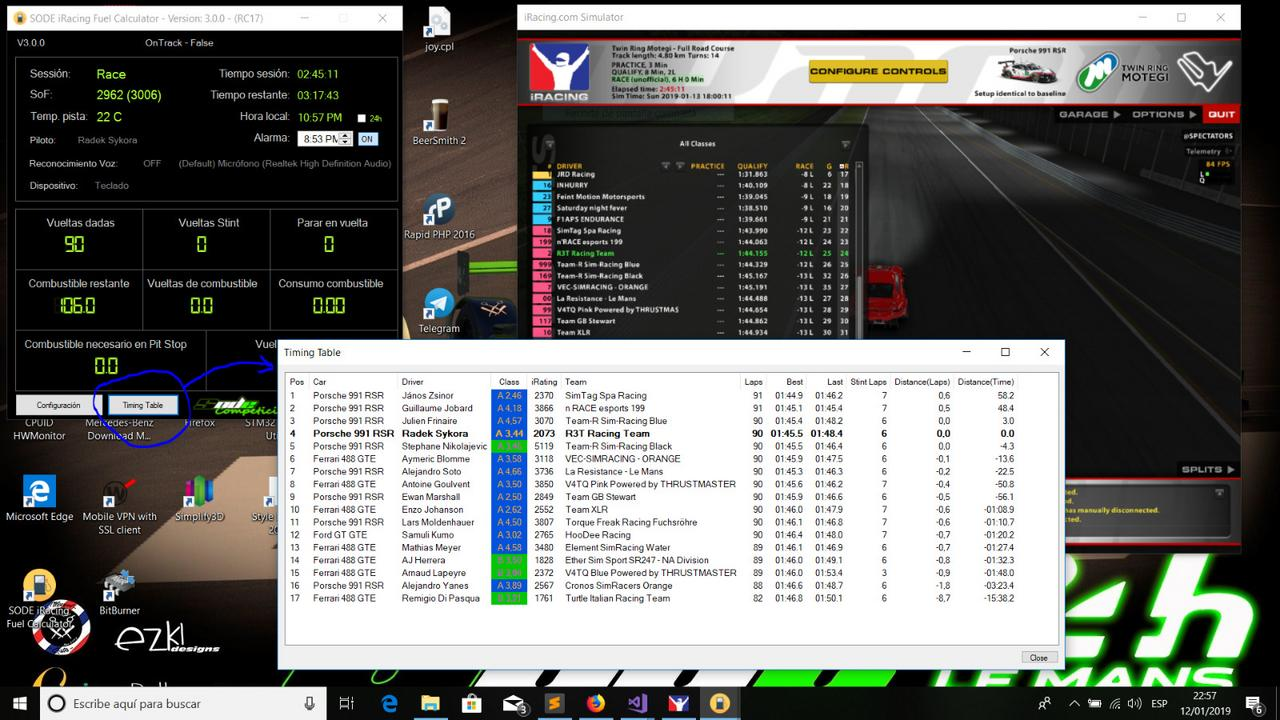The image size is (1280, 720).
Task: Open Edge browser from taskbar
Action: pos(389,703)
